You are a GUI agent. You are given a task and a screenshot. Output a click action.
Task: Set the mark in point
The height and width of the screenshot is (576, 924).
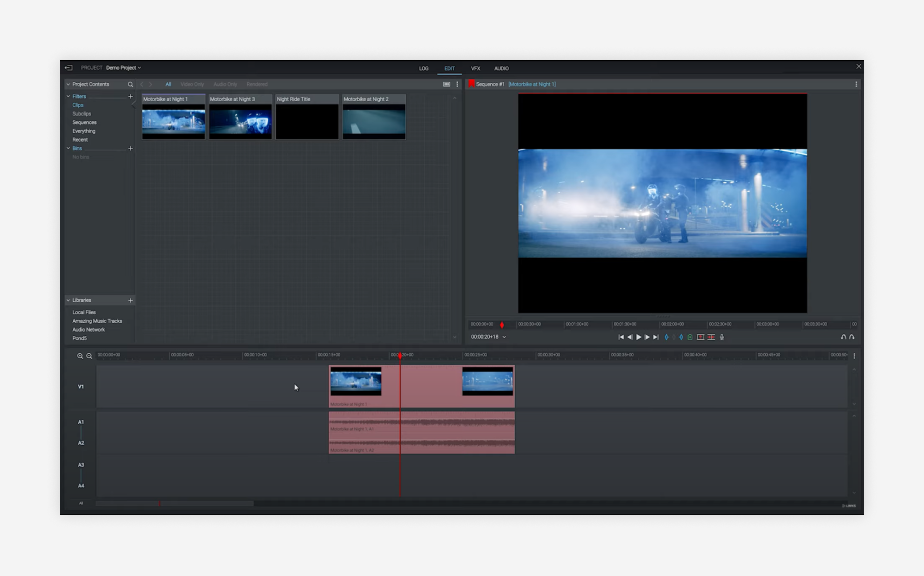pyautogui.click(x=666, y=337)
